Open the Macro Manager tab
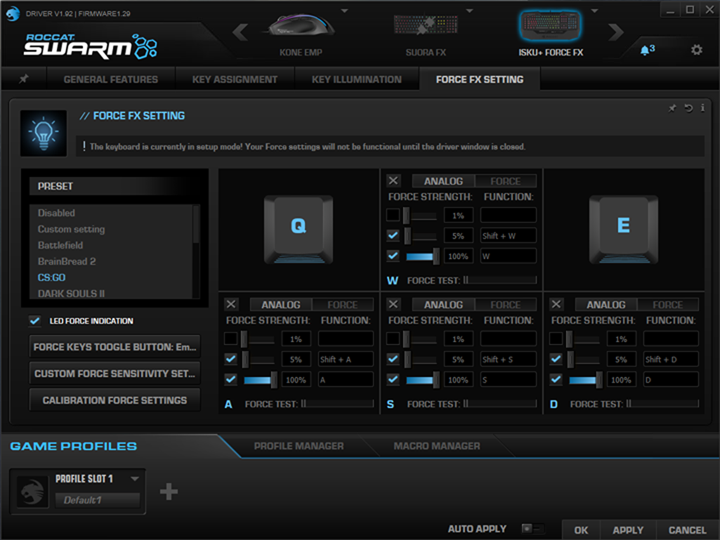Screen dimensions: 720x540 pyautogui.click(x=436, y=446)
